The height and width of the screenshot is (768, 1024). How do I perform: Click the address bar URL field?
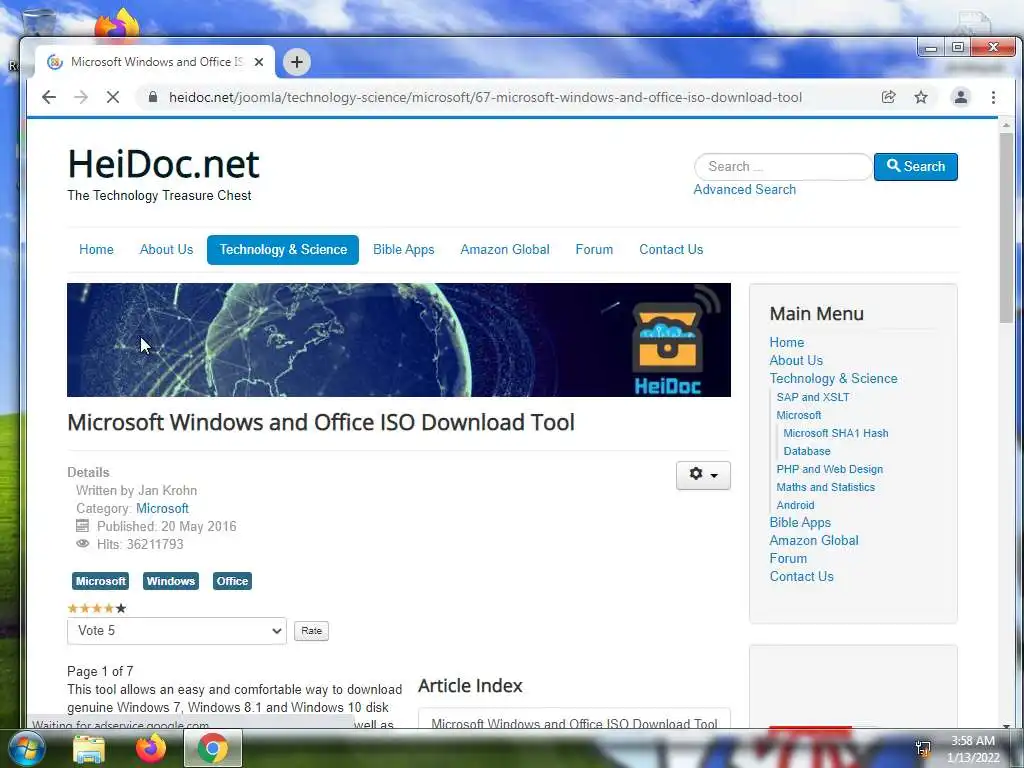tap(485, 97)
